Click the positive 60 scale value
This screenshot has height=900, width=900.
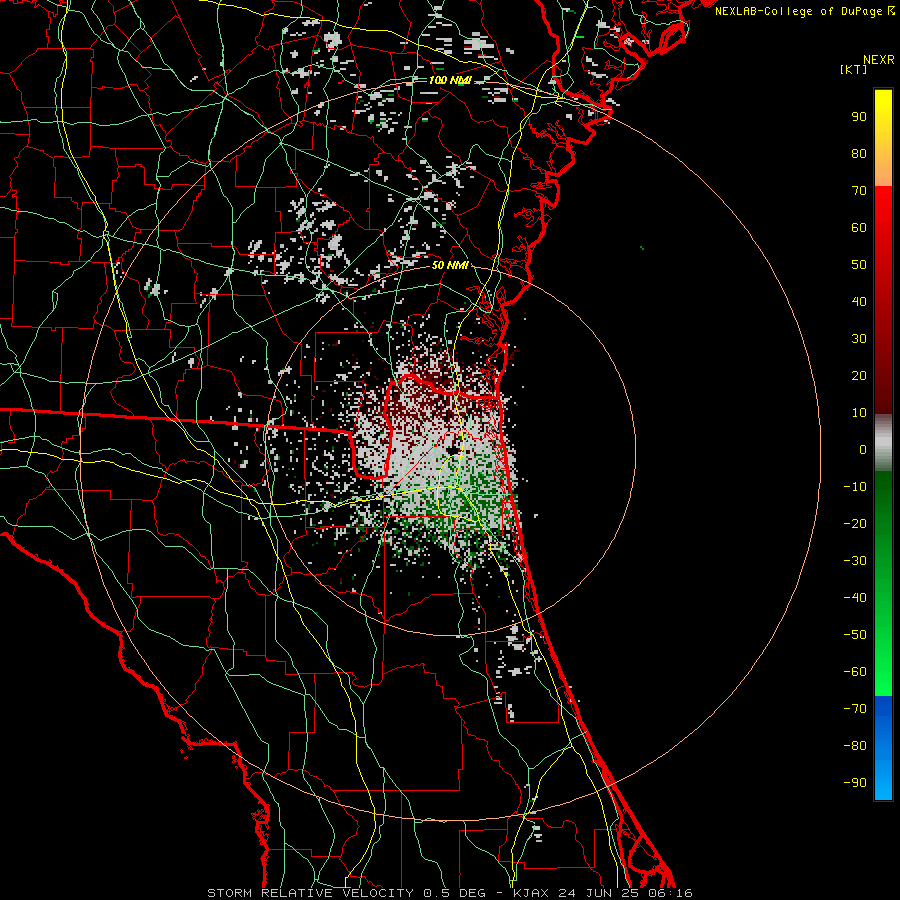[859, 228]
